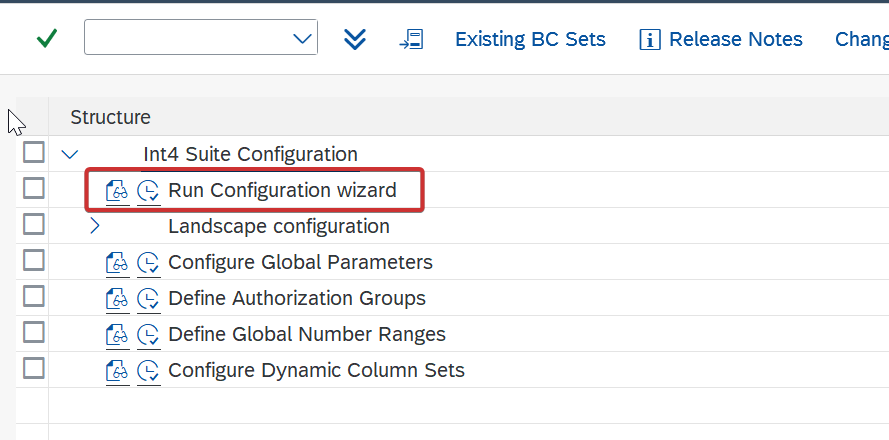Execute activity icon for Configure Dynamic Column Sets

[149, 371]
